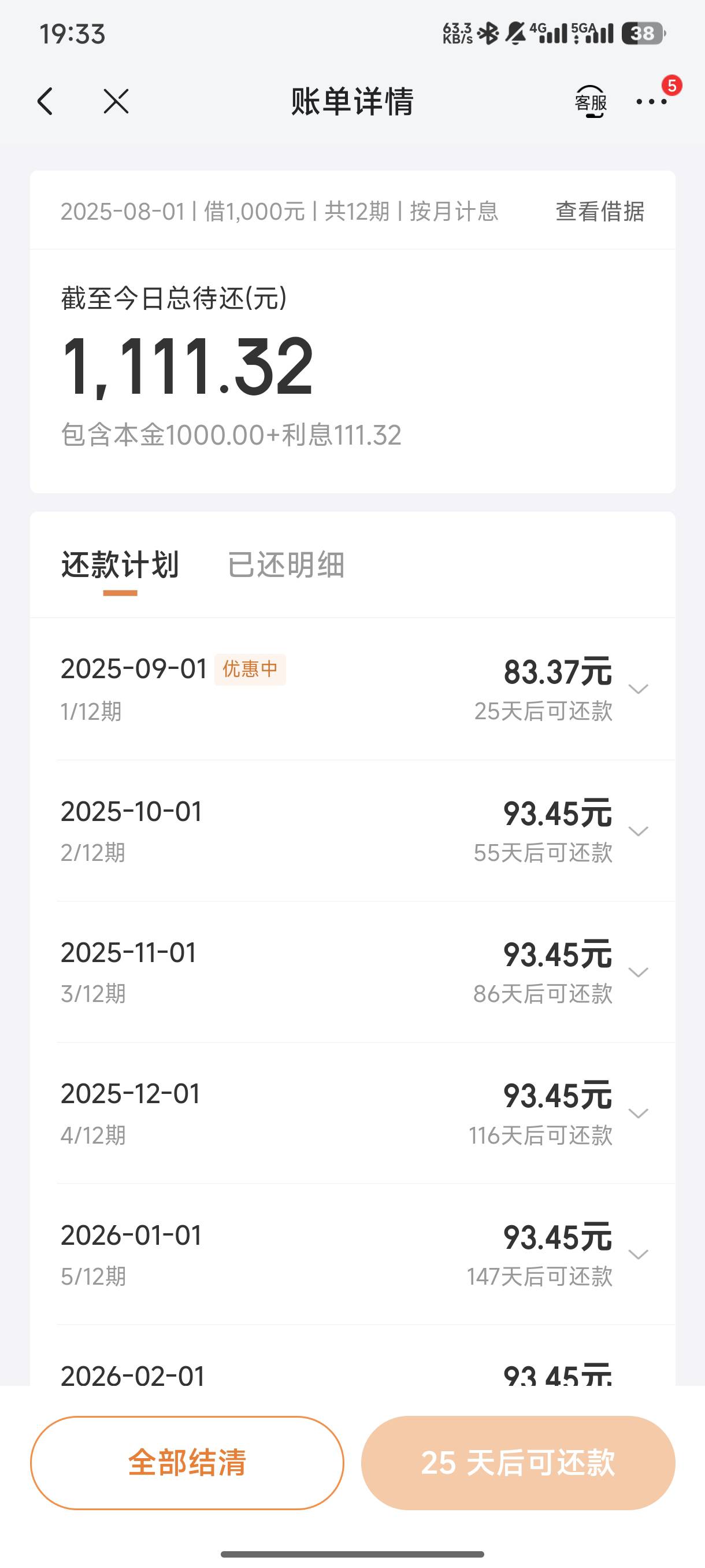Viewport: 705px width, 1568px height.
Task: Tap the Bluetooth icon in status bar
Action: tap(488, 34)
